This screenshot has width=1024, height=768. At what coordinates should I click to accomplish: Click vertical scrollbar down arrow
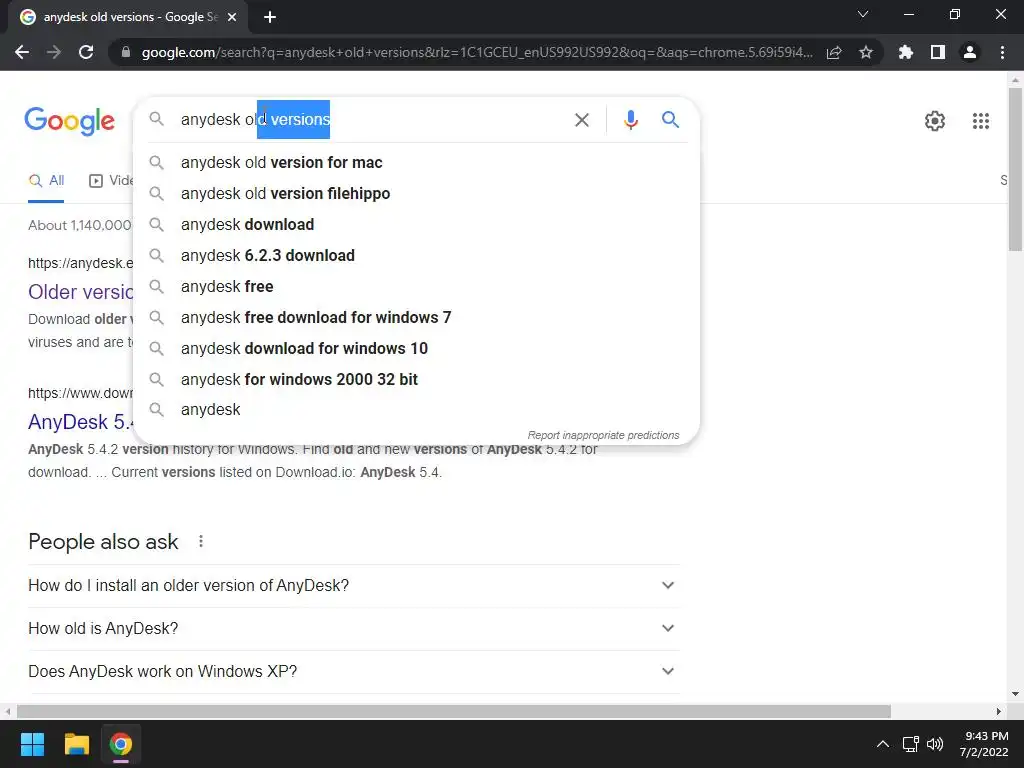pyautogui.click(x=1015, y=694)
